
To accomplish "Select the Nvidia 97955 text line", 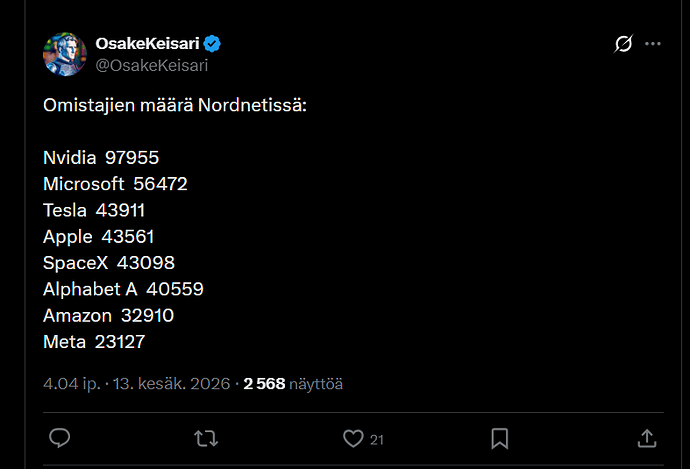I will (x=101, y=158).
